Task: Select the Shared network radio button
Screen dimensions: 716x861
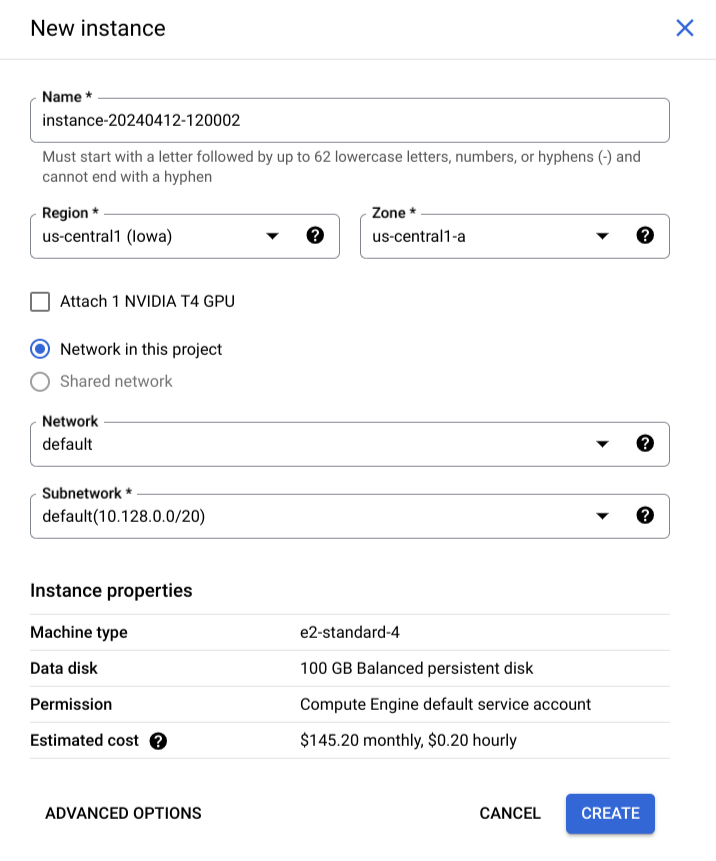Action: tap(38, 381)
